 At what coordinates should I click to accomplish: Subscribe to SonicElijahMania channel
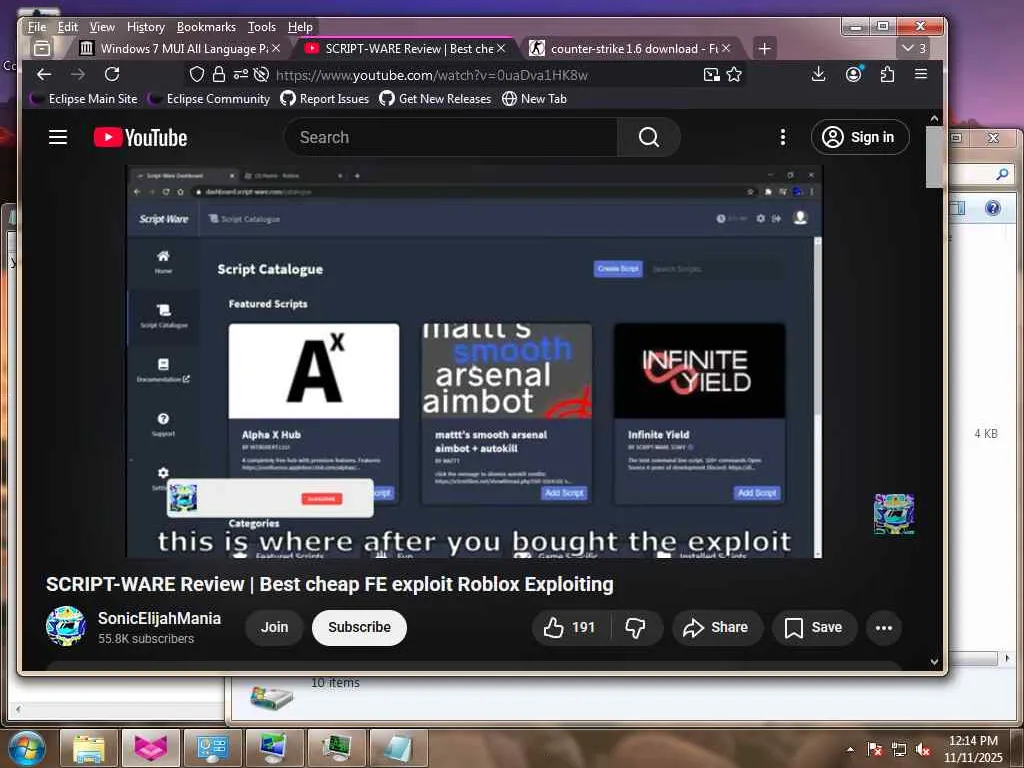(x=359, y=627)
